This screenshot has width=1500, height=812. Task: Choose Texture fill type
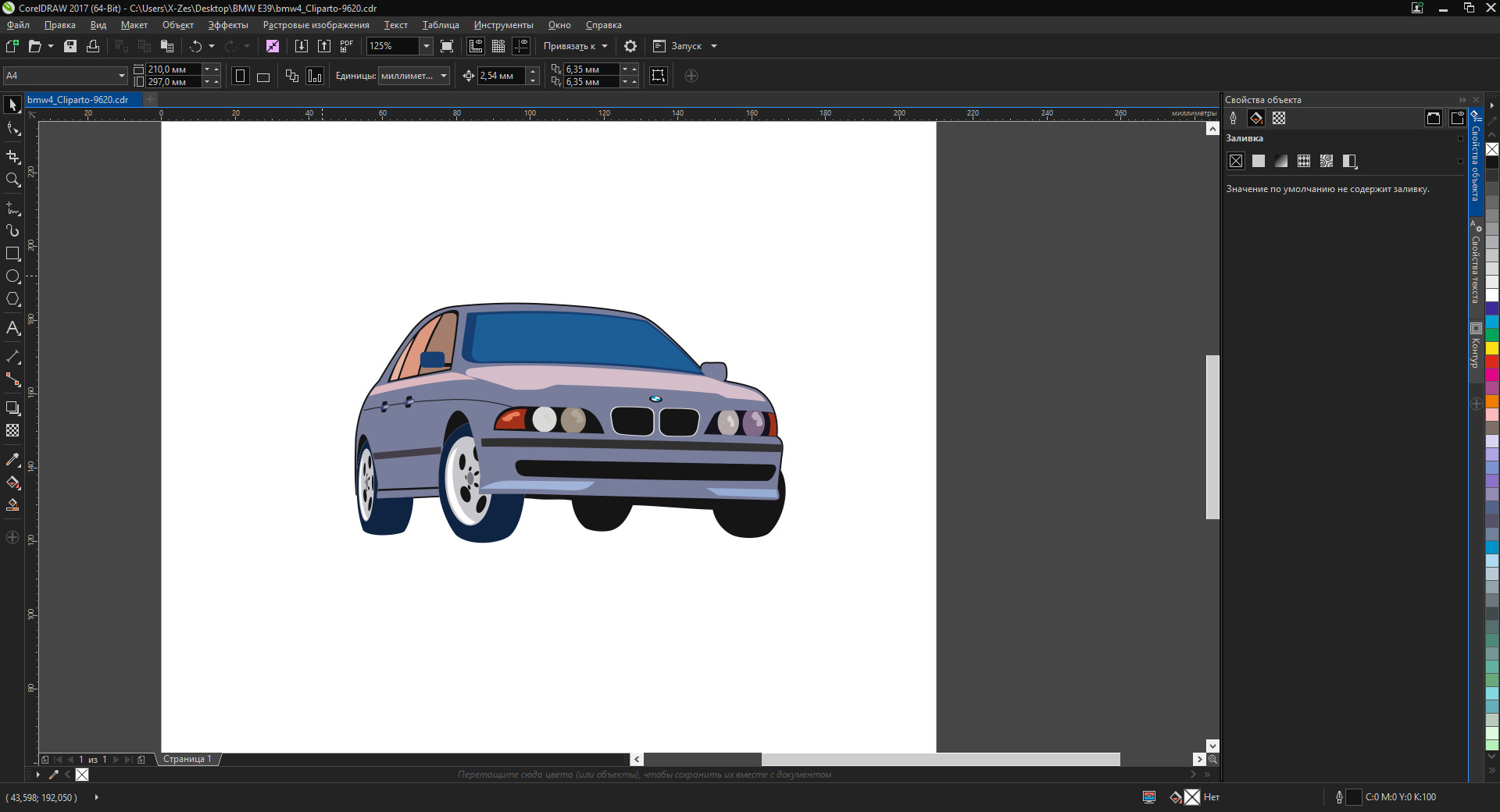click(1327, 161)
